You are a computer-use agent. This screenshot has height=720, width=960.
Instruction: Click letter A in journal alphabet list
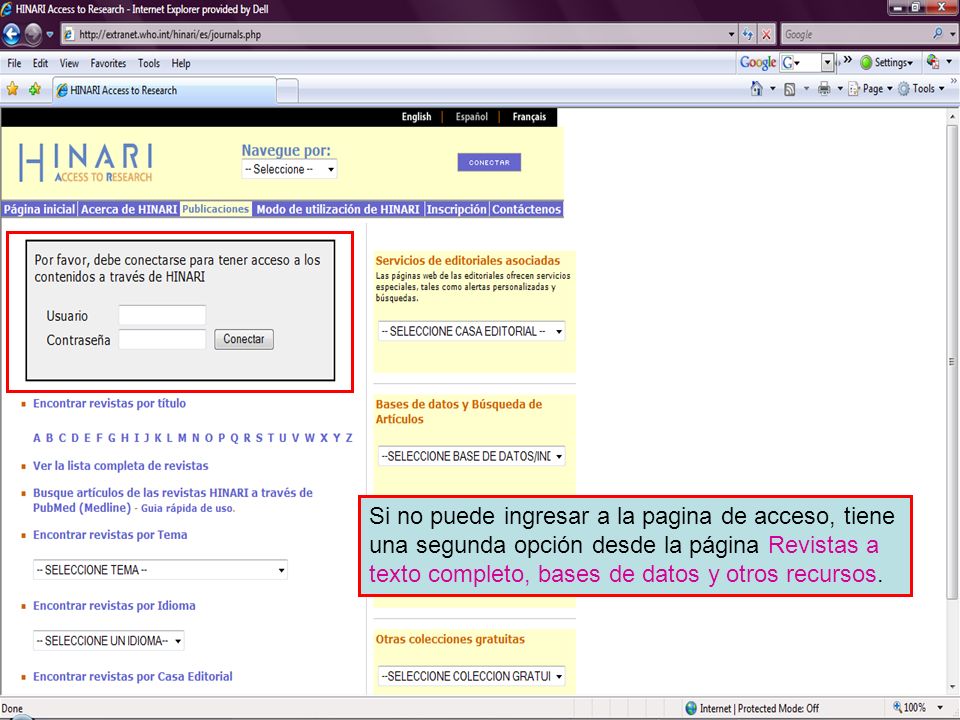pyautogui.click(x=37, y=438)
